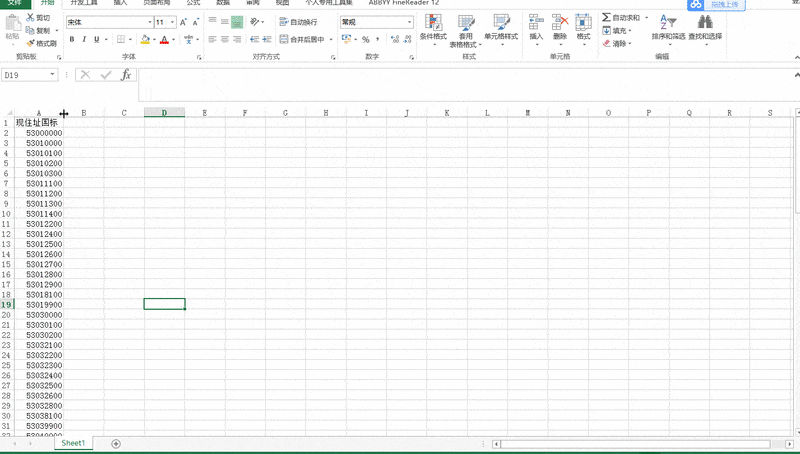Open the File (文件) tab
The width and height of the screenshot is (800, 454).
(15, 3)
